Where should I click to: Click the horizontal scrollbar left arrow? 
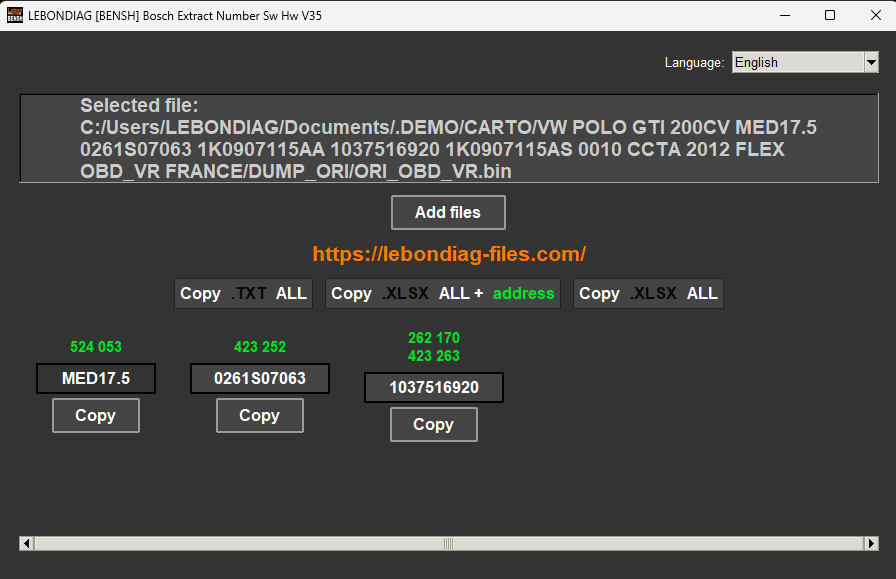tap(27, 543)
